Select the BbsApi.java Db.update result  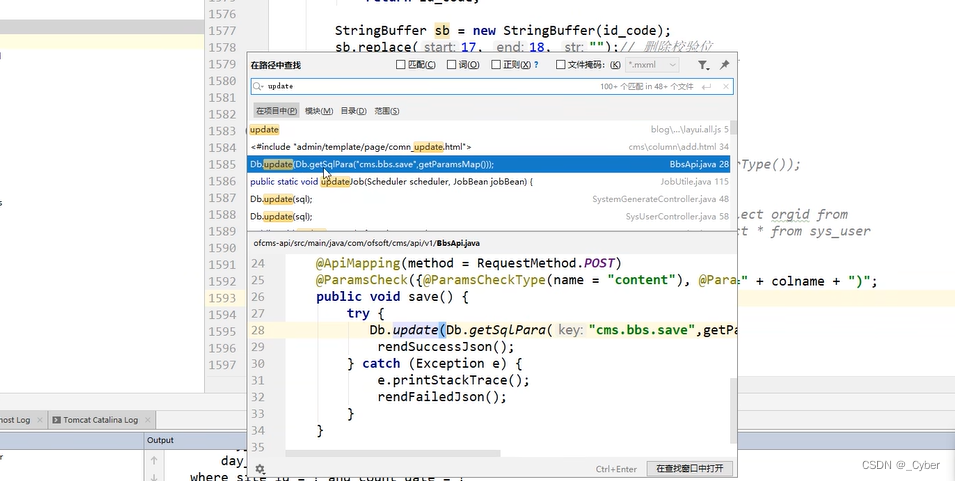coord(489,164)
